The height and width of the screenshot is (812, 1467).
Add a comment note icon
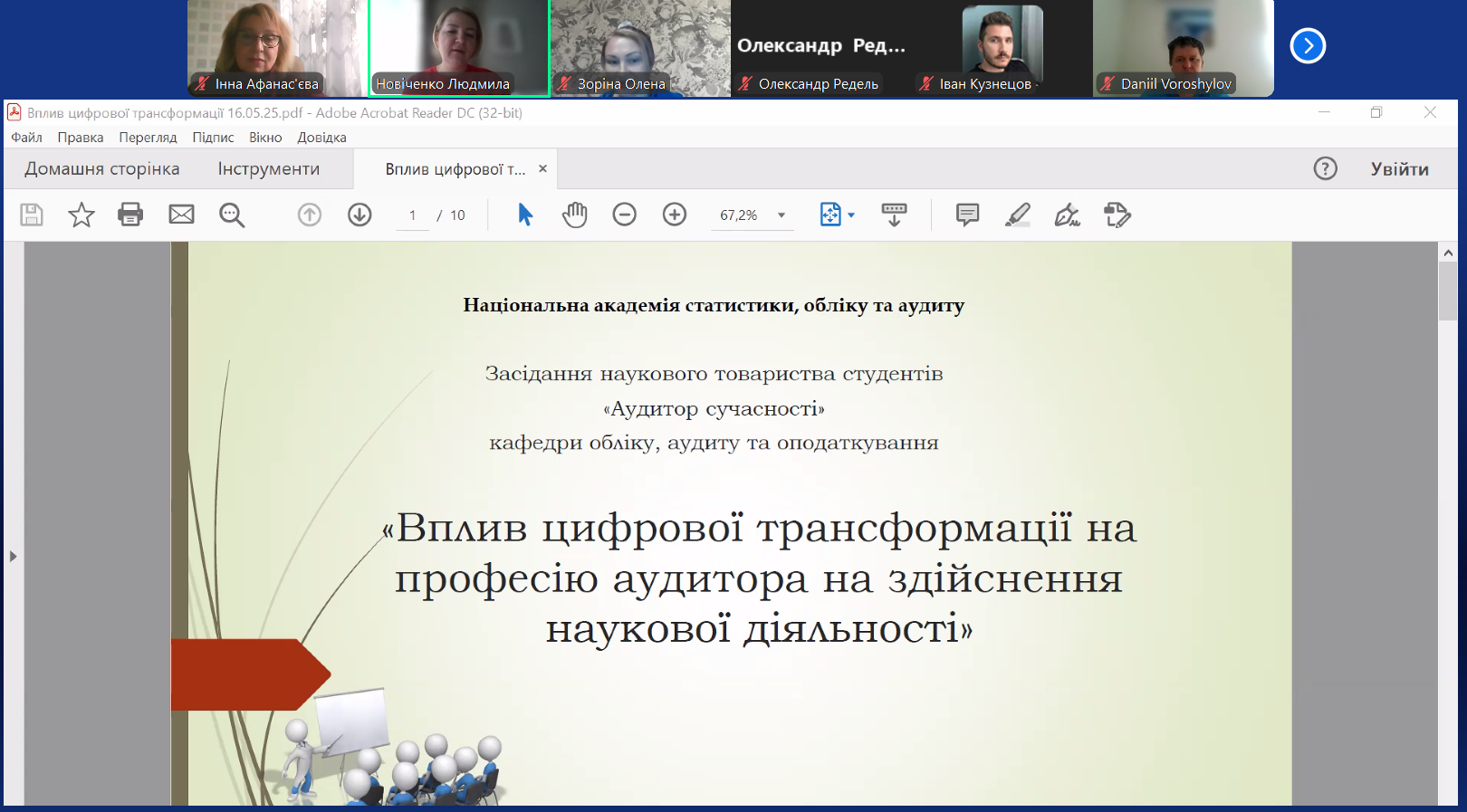(967, 215)
